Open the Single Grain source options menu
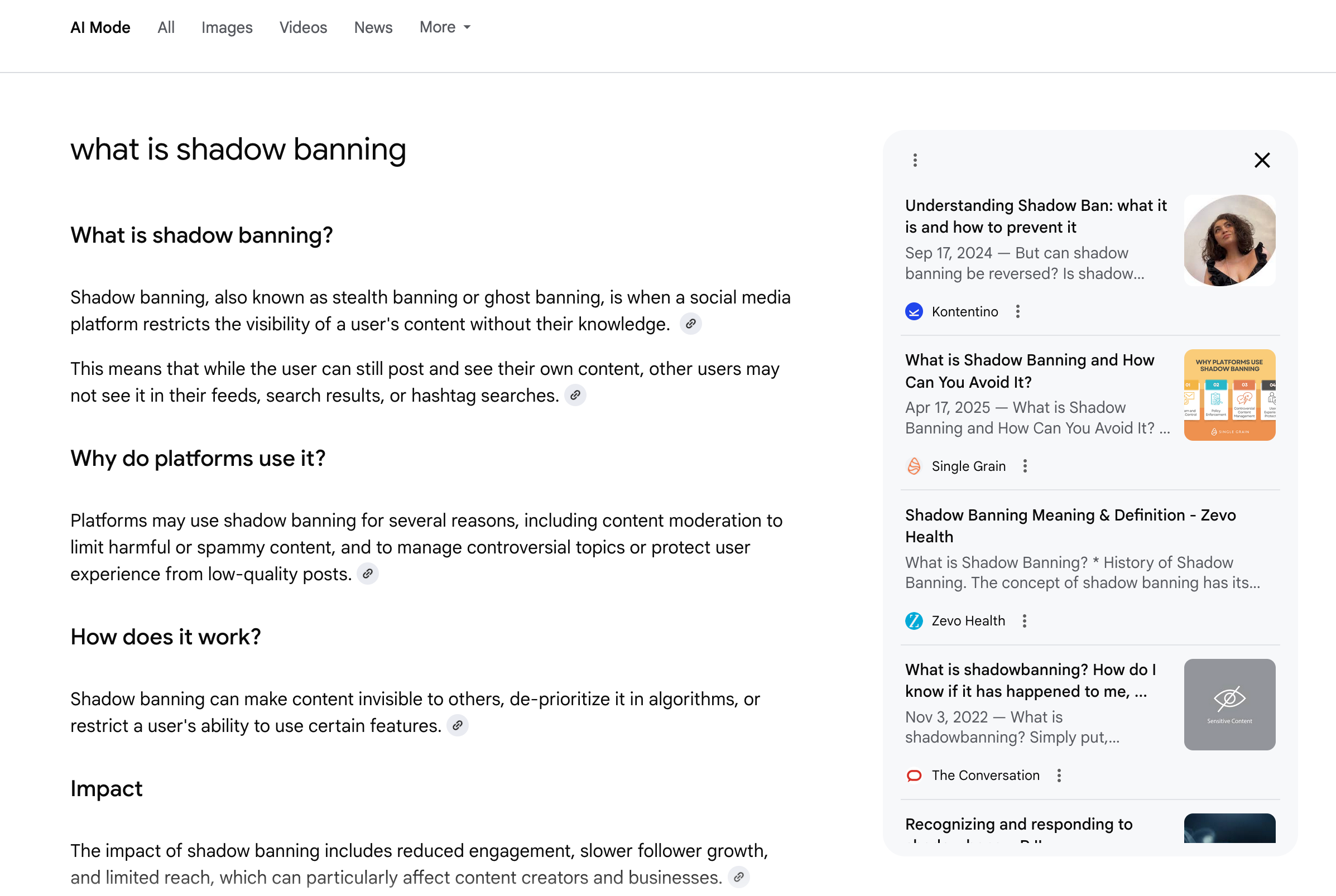1336x896 pixels. [1025, 466]
